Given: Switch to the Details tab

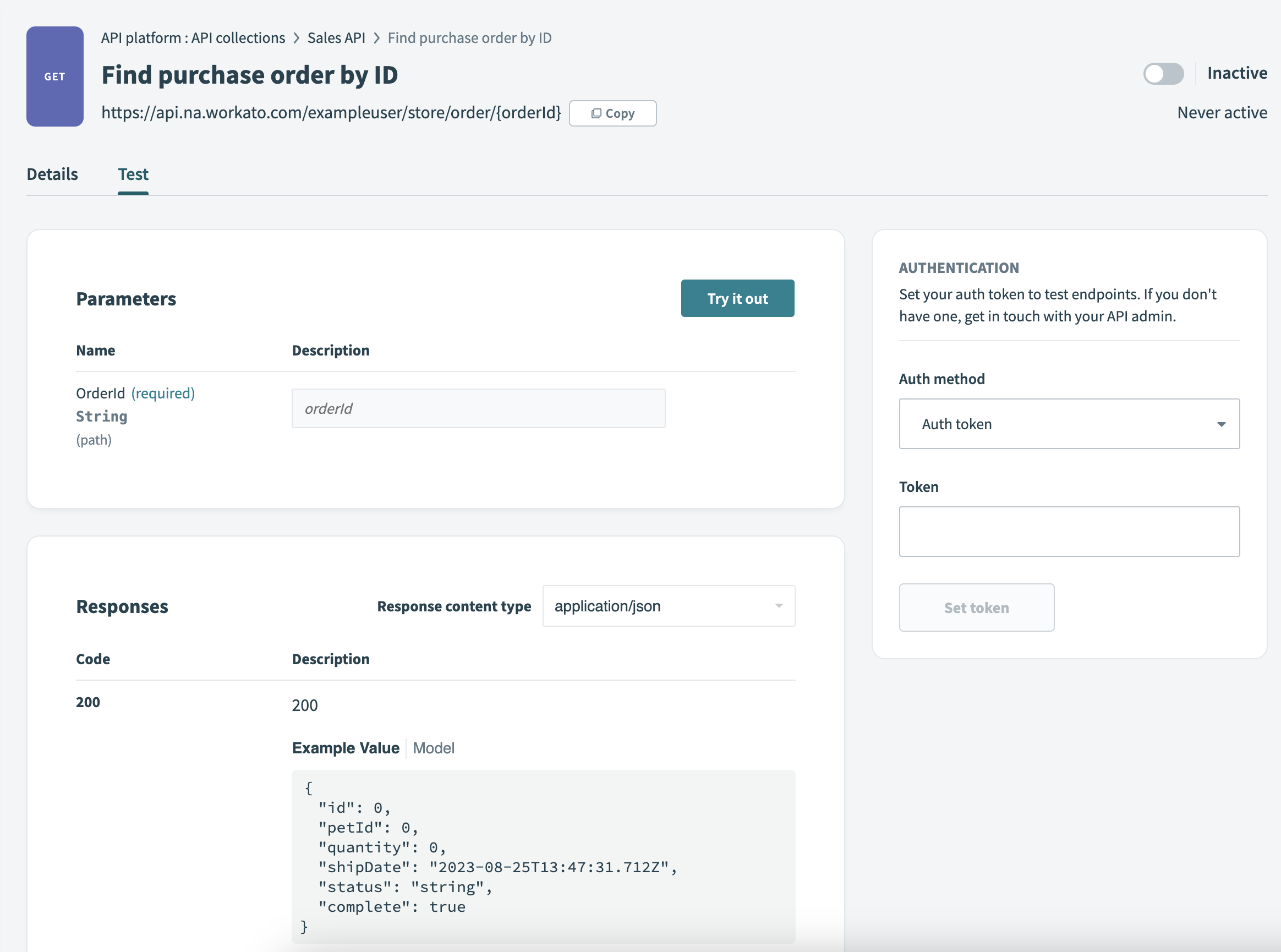Looking at the screenshot, I should 51,173.
